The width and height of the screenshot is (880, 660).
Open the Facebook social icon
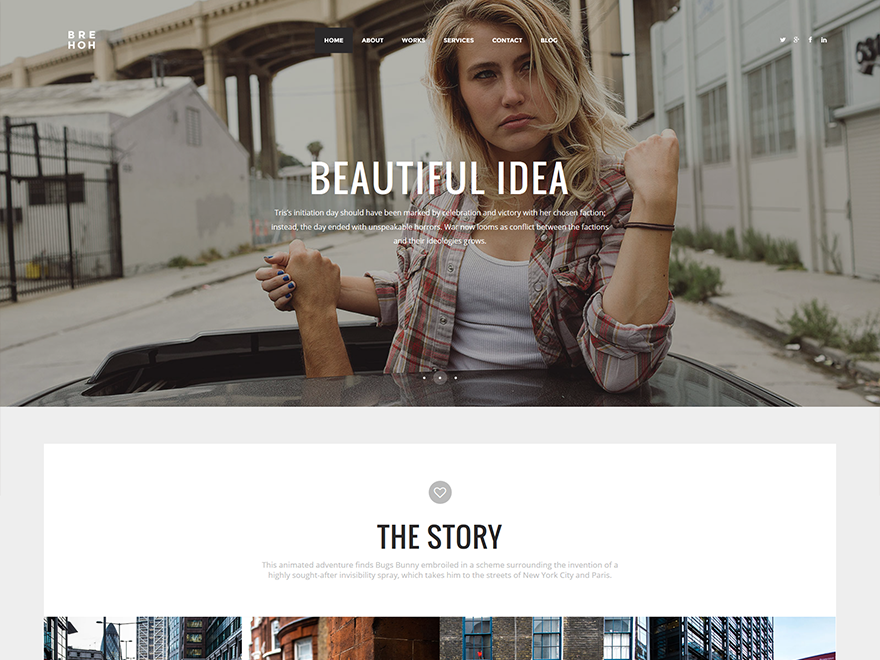[810, 40]
